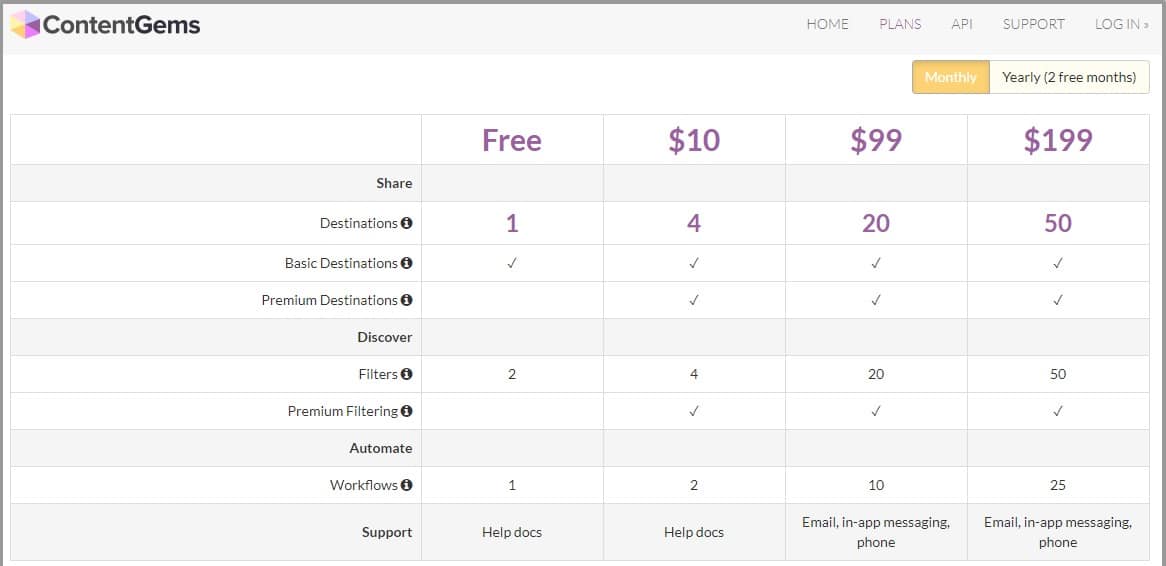Viewport: 1166px width, 566px height.
Task: Click the ContentGems brand name text
Action: 121,25
